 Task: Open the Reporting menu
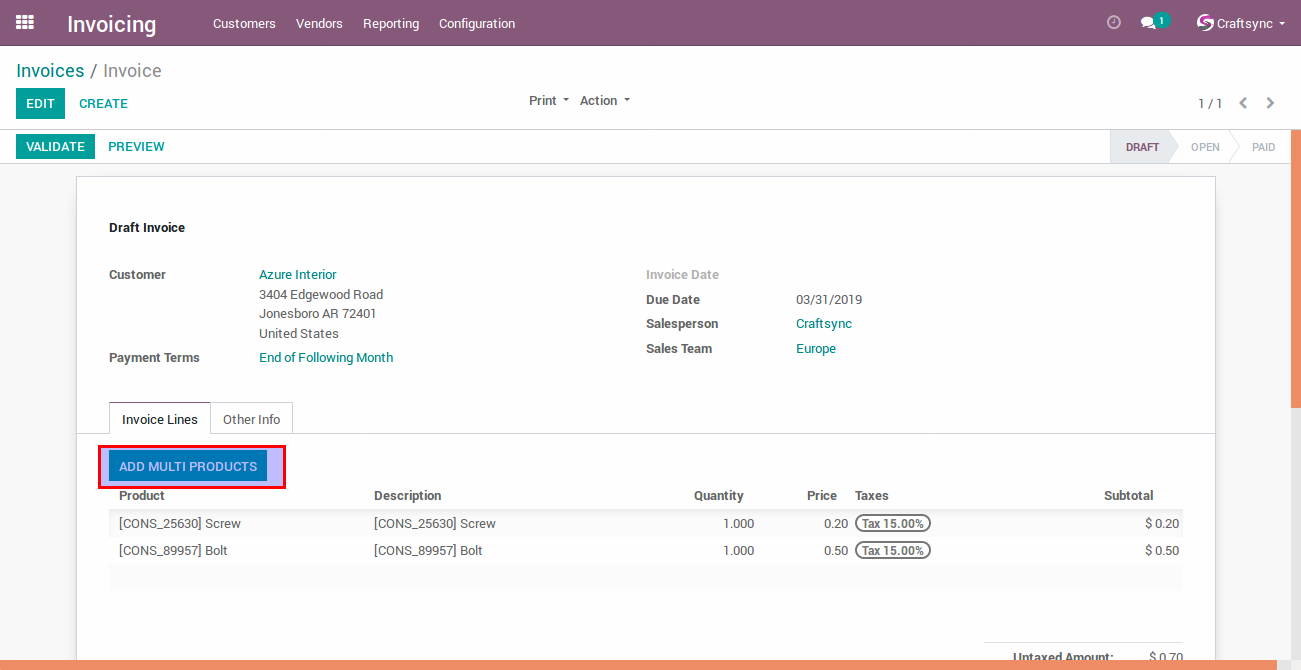tap(391, 23)
